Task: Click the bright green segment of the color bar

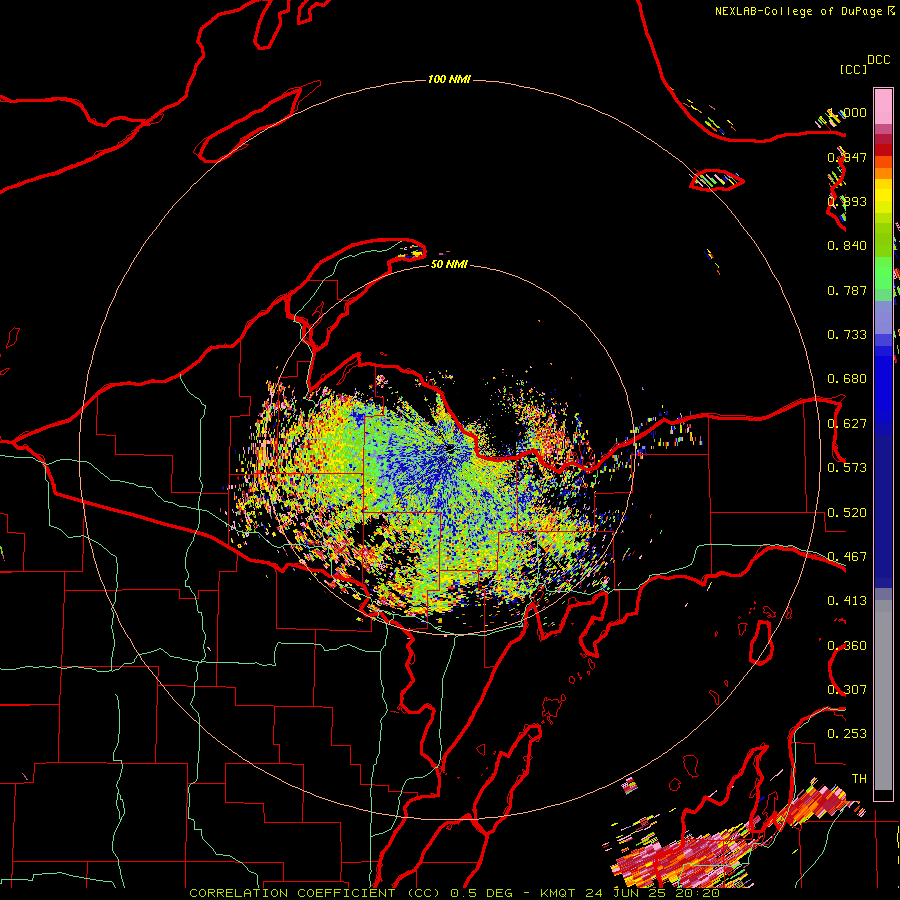Action: click(x=883, y=273)
